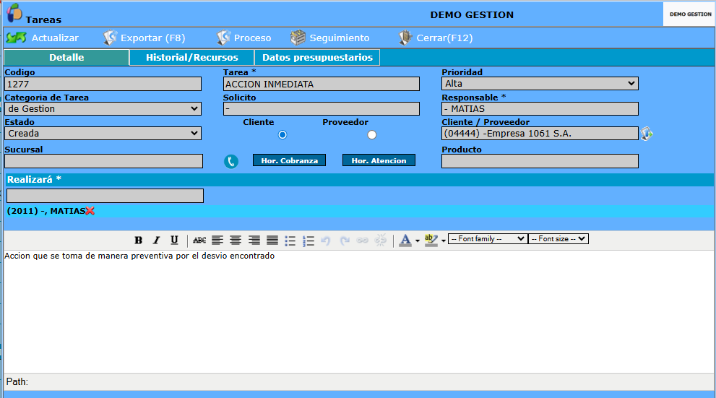Click the Codigo field with 1277

pos(103,84)
